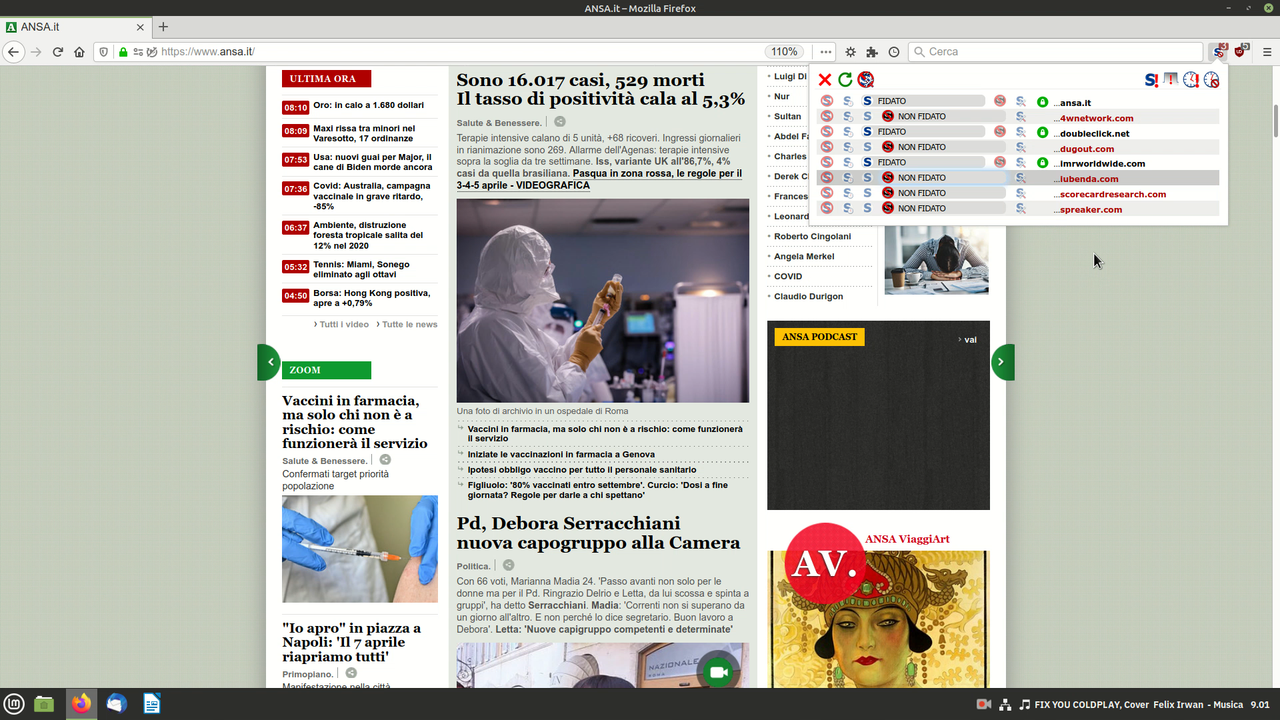The width and height of the screenshot is (1280, 720).
Task: Click 'Roberto Cingolani' trending topic
Action: (812, 237)
